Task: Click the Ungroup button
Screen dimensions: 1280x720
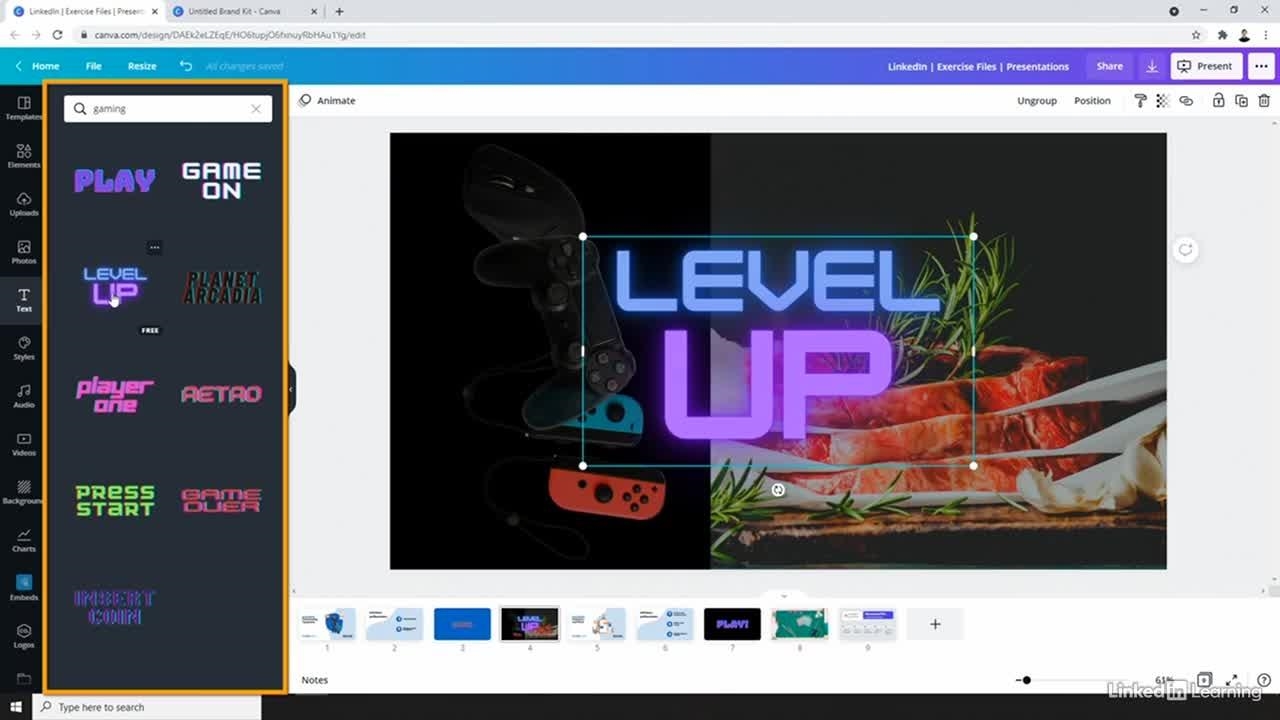Action: pyautogui.click(x=1037, y=101)
